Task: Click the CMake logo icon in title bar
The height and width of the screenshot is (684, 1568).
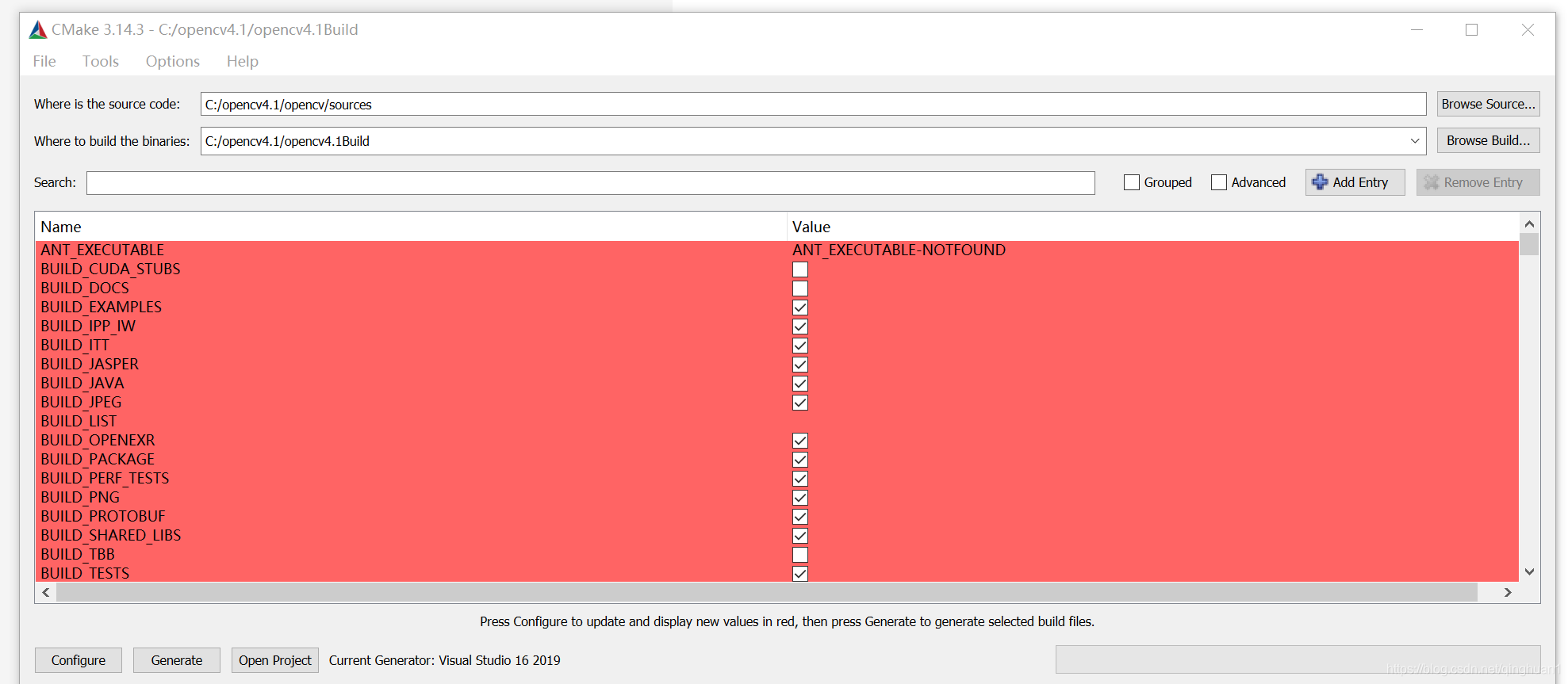Action: pos(38,30)
